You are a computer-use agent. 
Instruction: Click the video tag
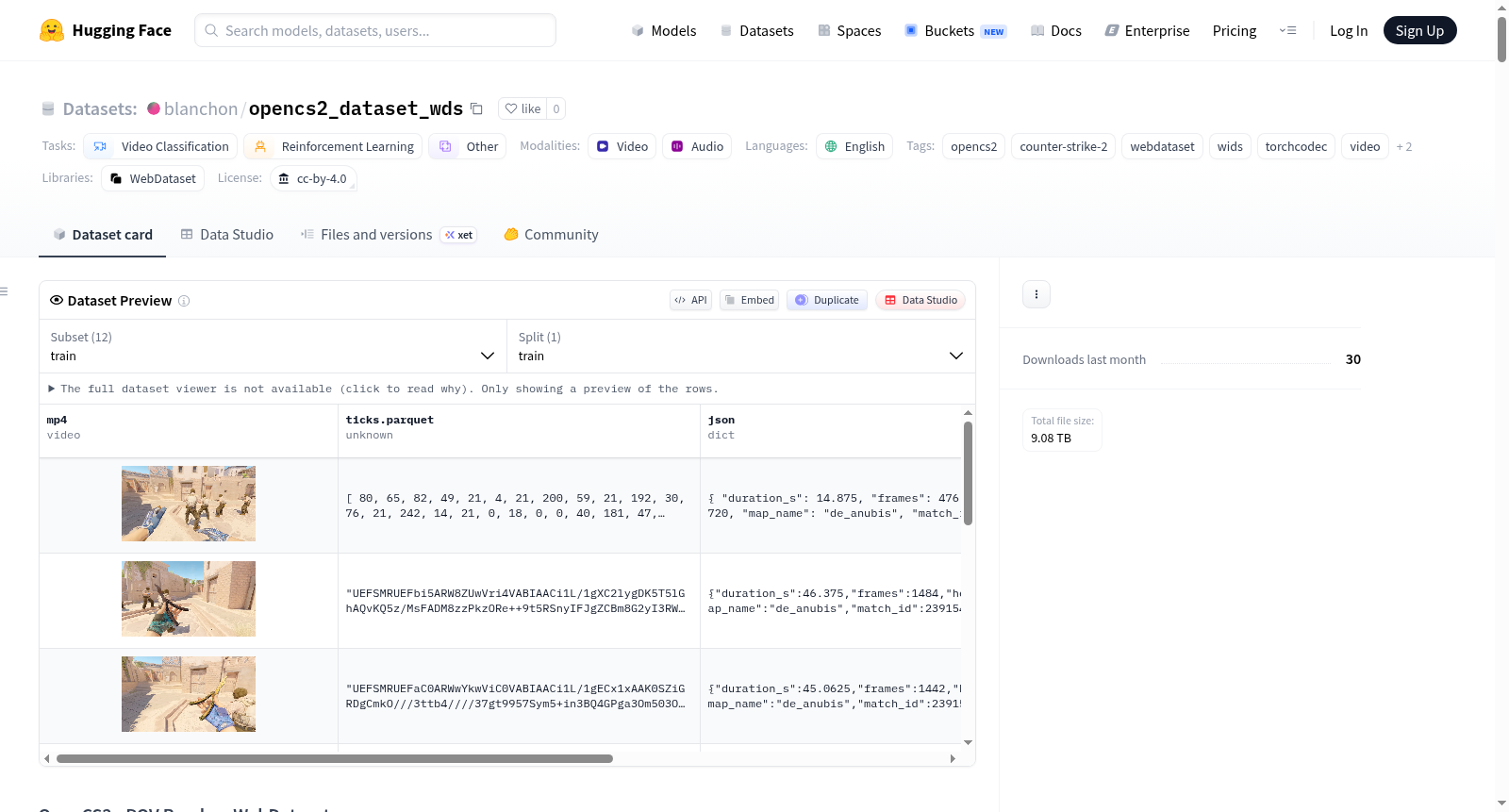click(x=1365, y=146)
